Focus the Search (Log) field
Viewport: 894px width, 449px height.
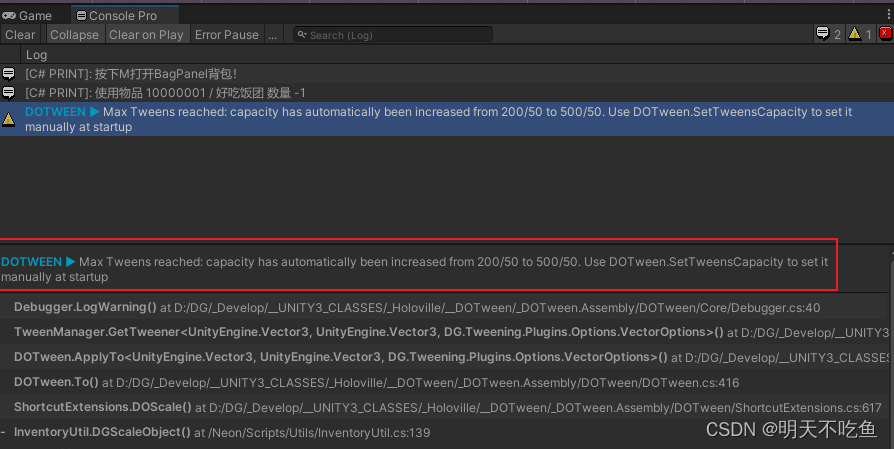(x=393, y=35)
